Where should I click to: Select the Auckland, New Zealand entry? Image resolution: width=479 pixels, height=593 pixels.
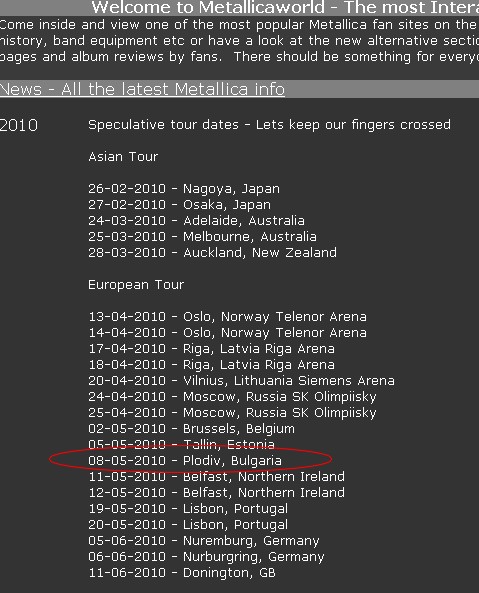click(212, 252)
